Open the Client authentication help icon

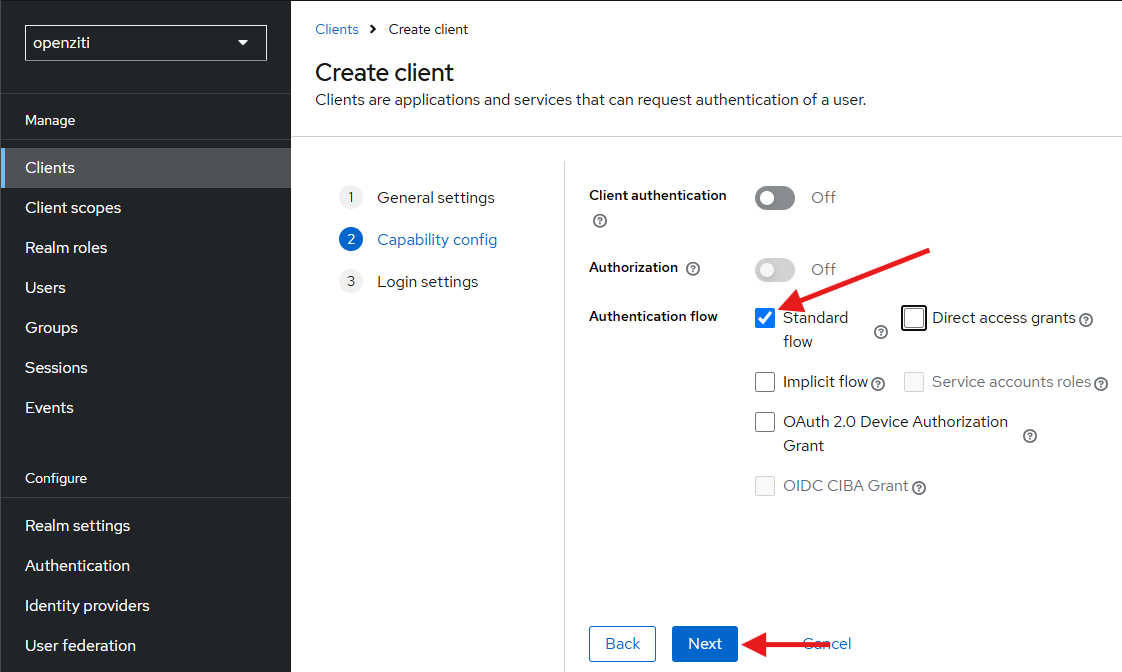[x=599, y=220]
